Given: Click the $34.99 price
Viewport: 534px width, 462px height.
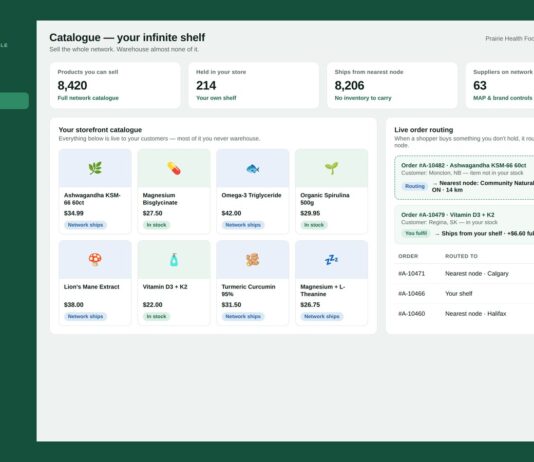Looking at the screenshot, I should 74,213.
